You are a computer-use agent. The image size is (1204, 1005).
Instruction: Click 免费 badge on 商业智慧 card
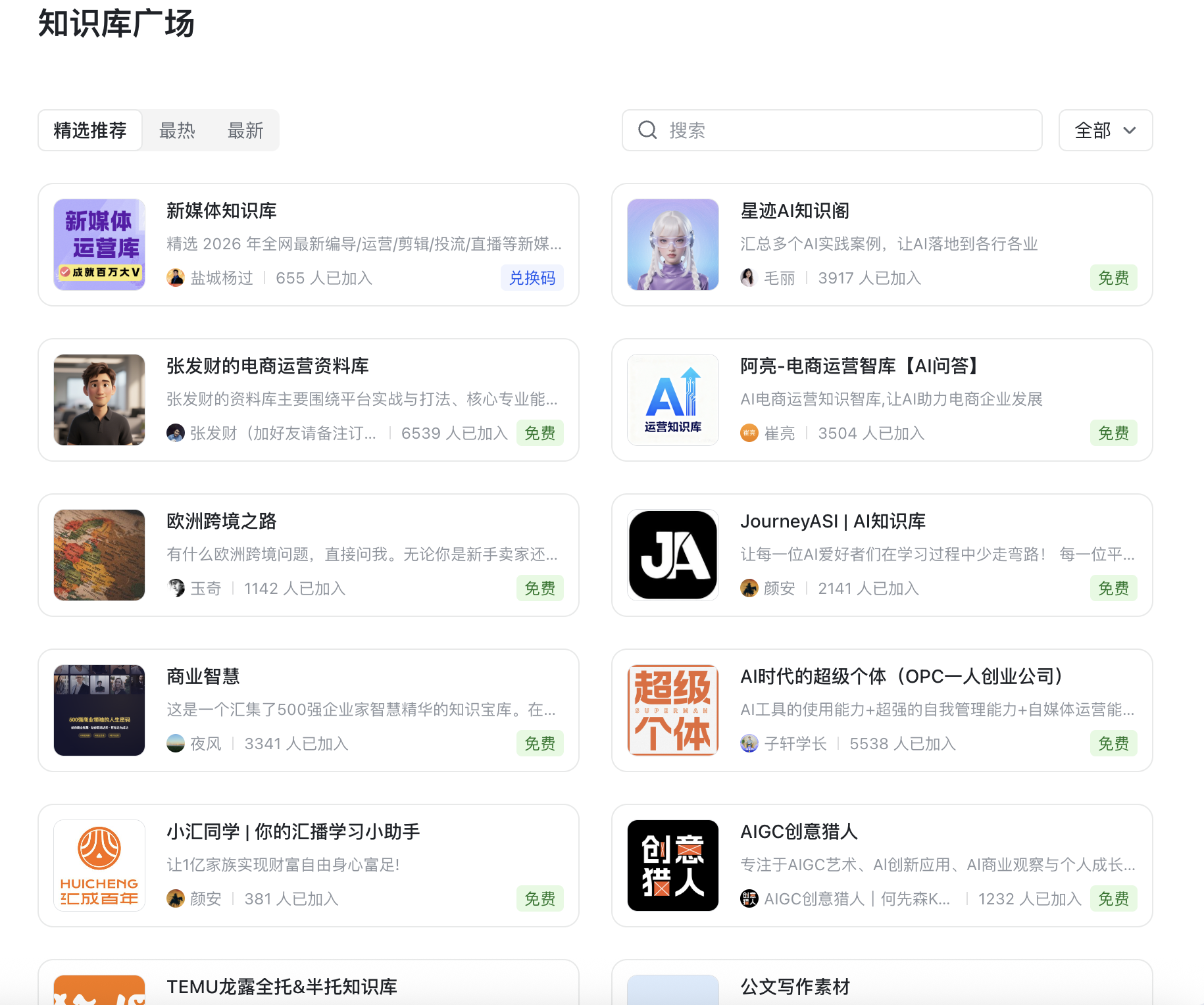539,743
